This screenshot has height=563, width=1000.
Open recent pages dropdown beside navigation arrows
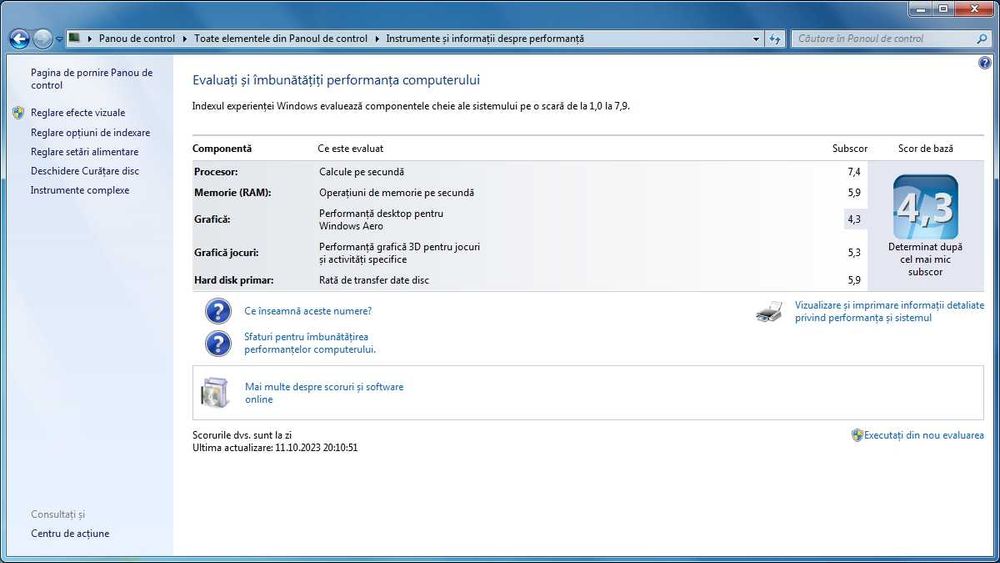point(59,39)
